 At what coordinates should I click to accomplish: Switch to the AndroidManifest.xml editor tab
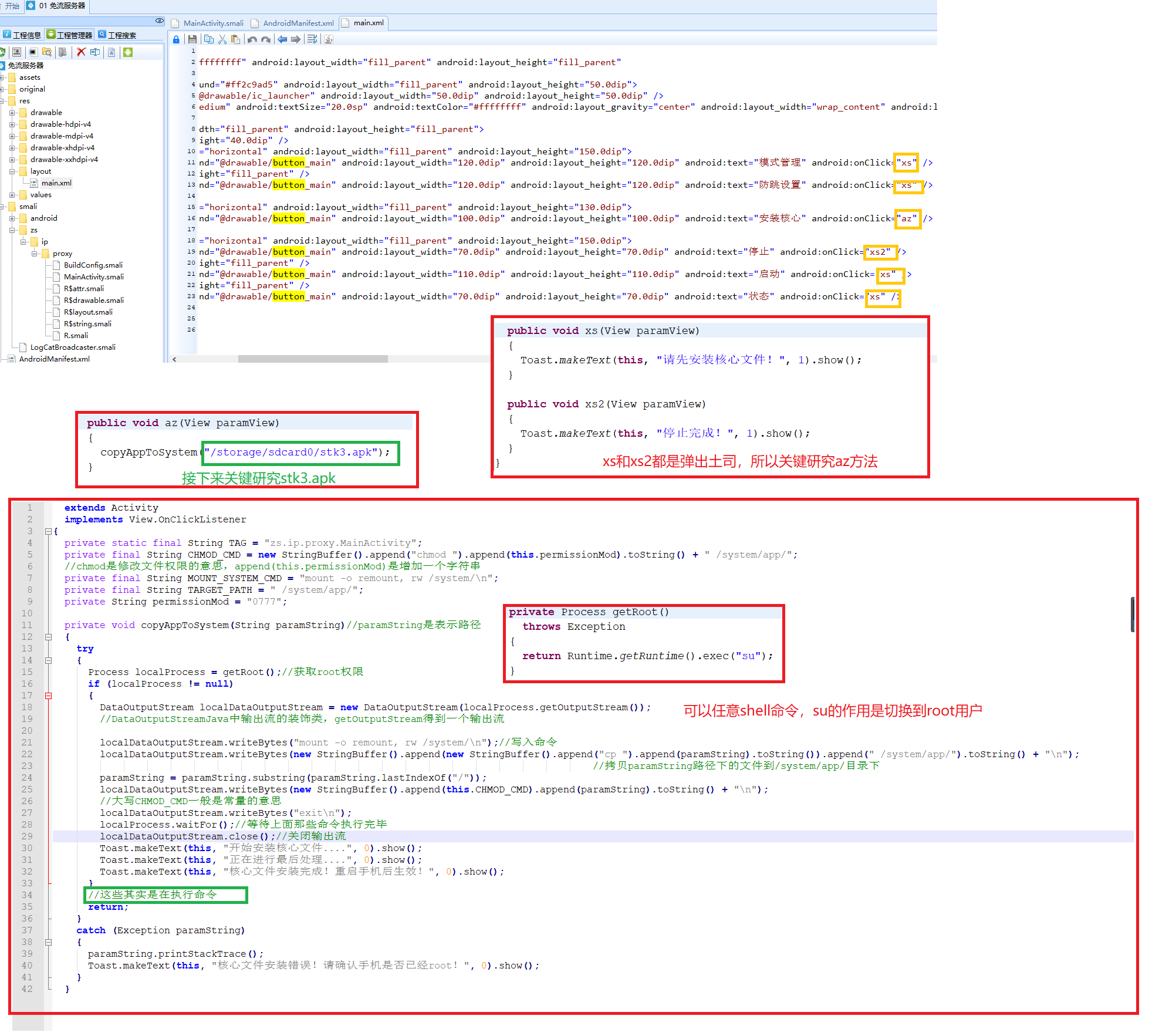[x=298, y=23]
